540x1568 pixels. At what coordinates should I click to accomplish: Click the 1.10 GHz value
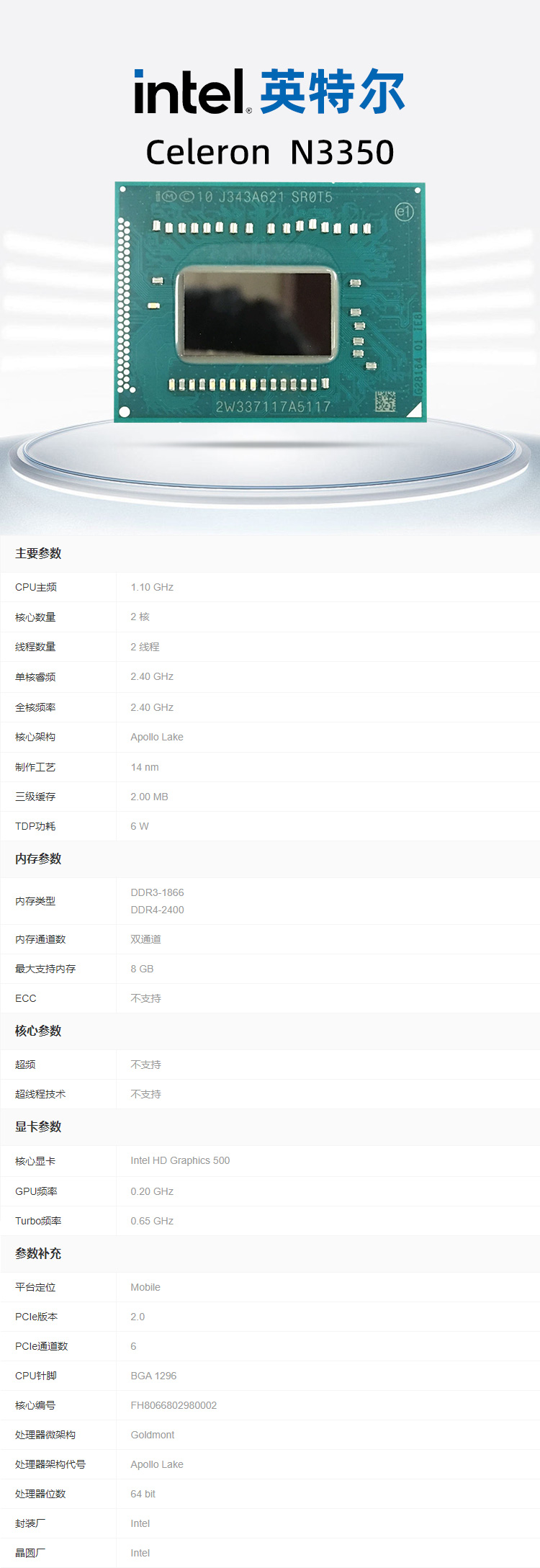(x=152, y=587)
